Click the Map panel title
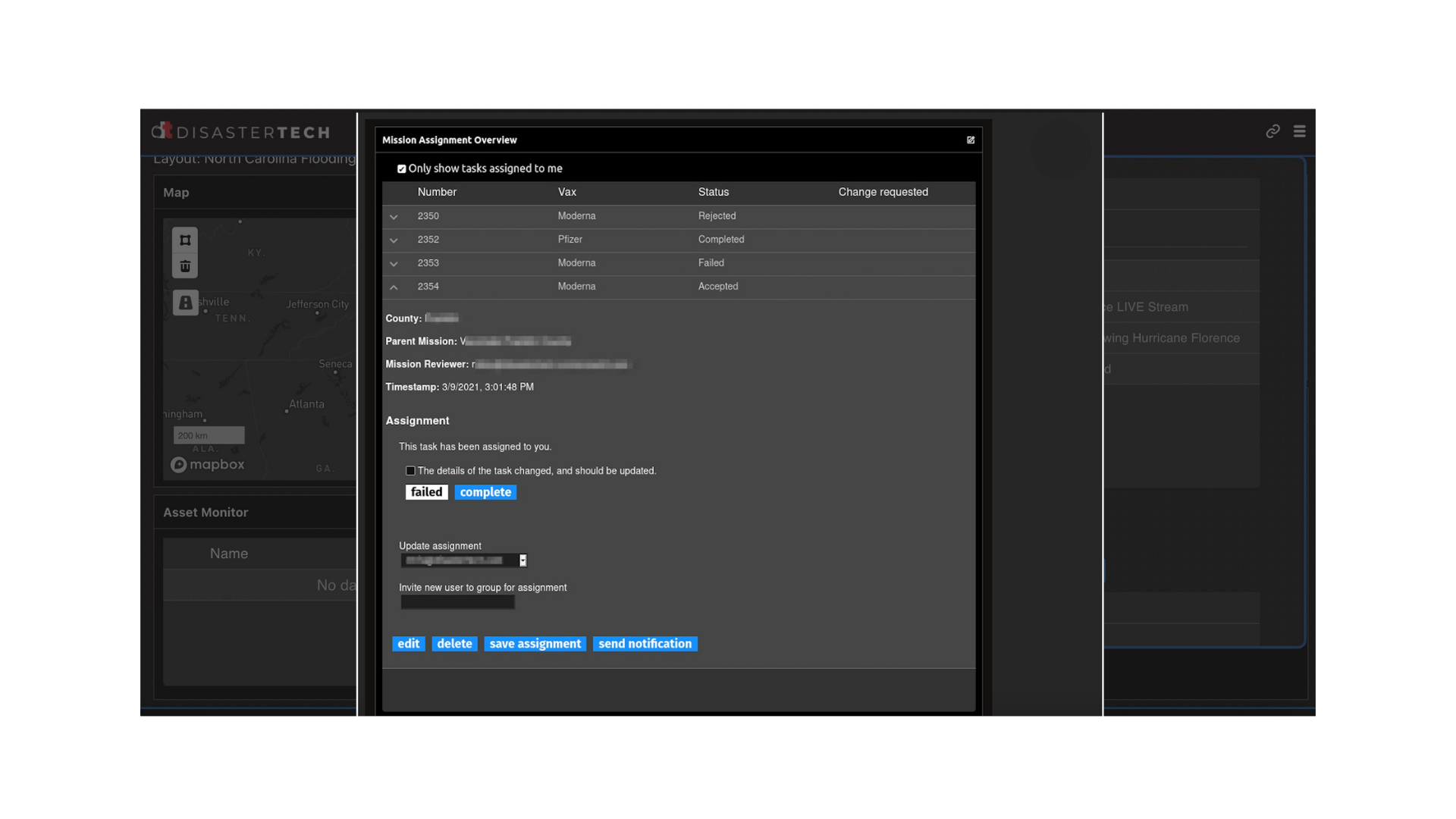The image size is (1456, 819). pos(176,193)
